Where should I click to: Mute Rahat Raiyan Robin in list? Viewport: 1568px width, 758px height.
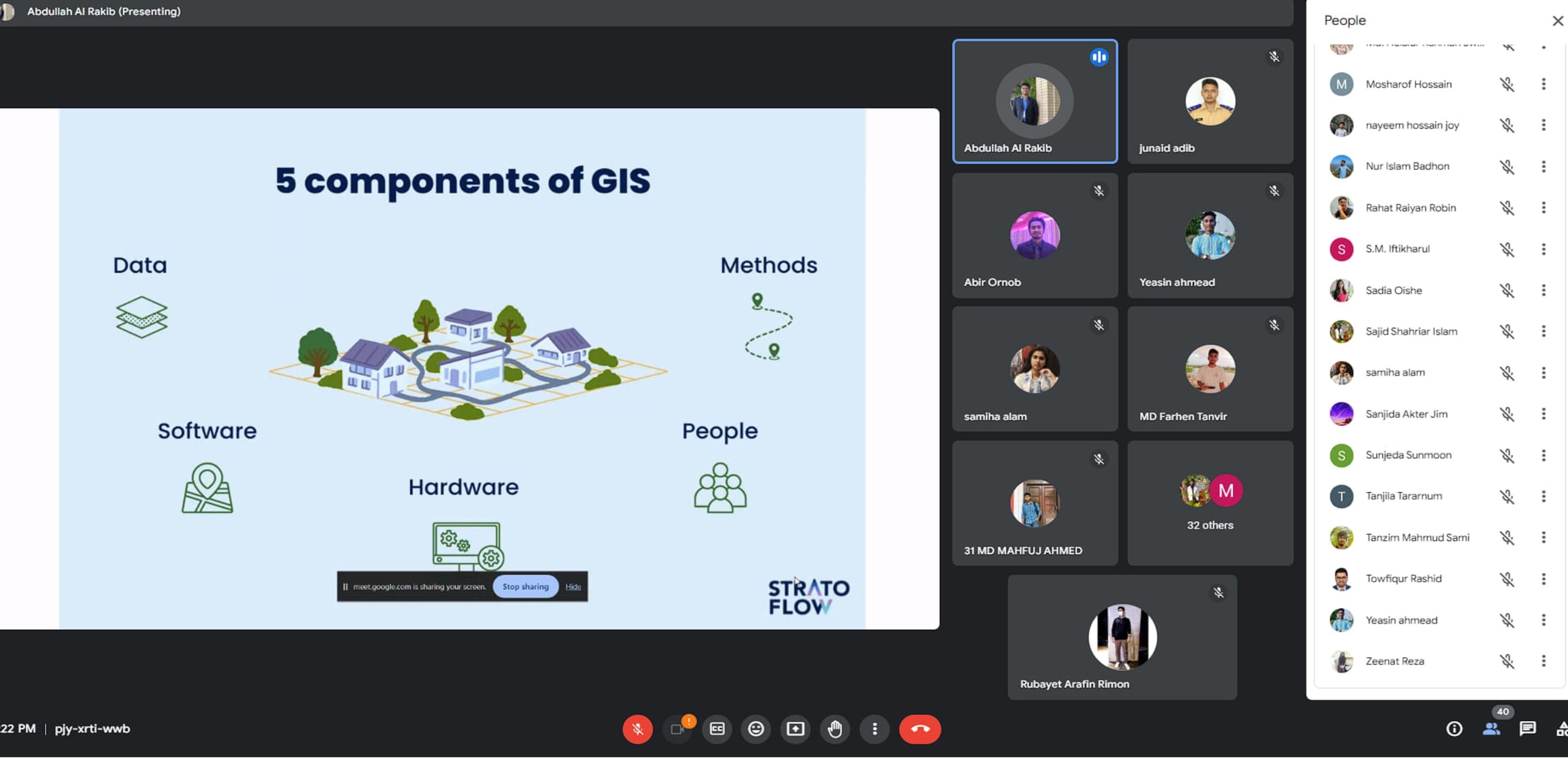tap(1507, 208)
